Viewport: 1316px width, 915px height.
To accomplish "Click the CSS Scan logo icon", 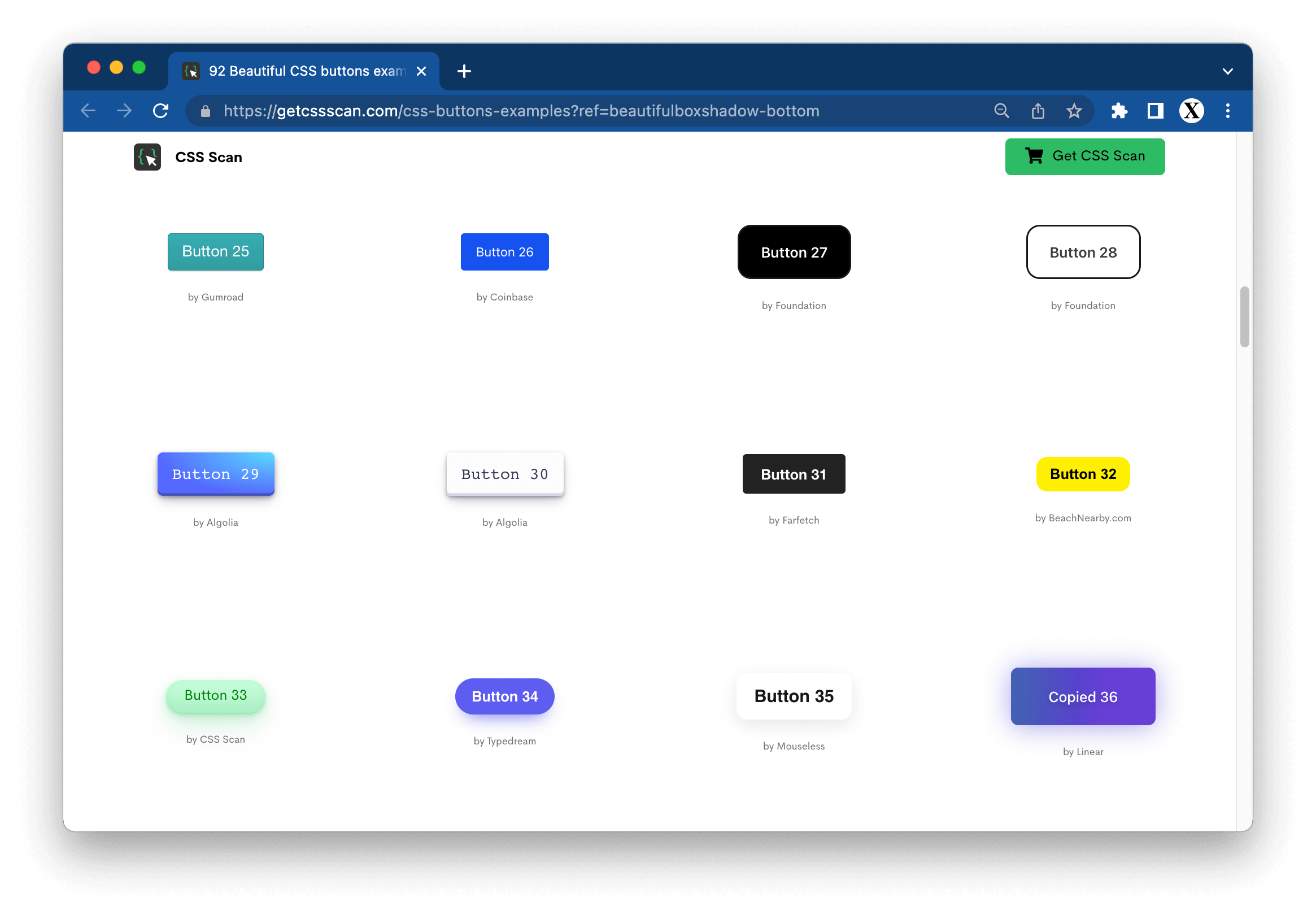I will tap(147, 157).
